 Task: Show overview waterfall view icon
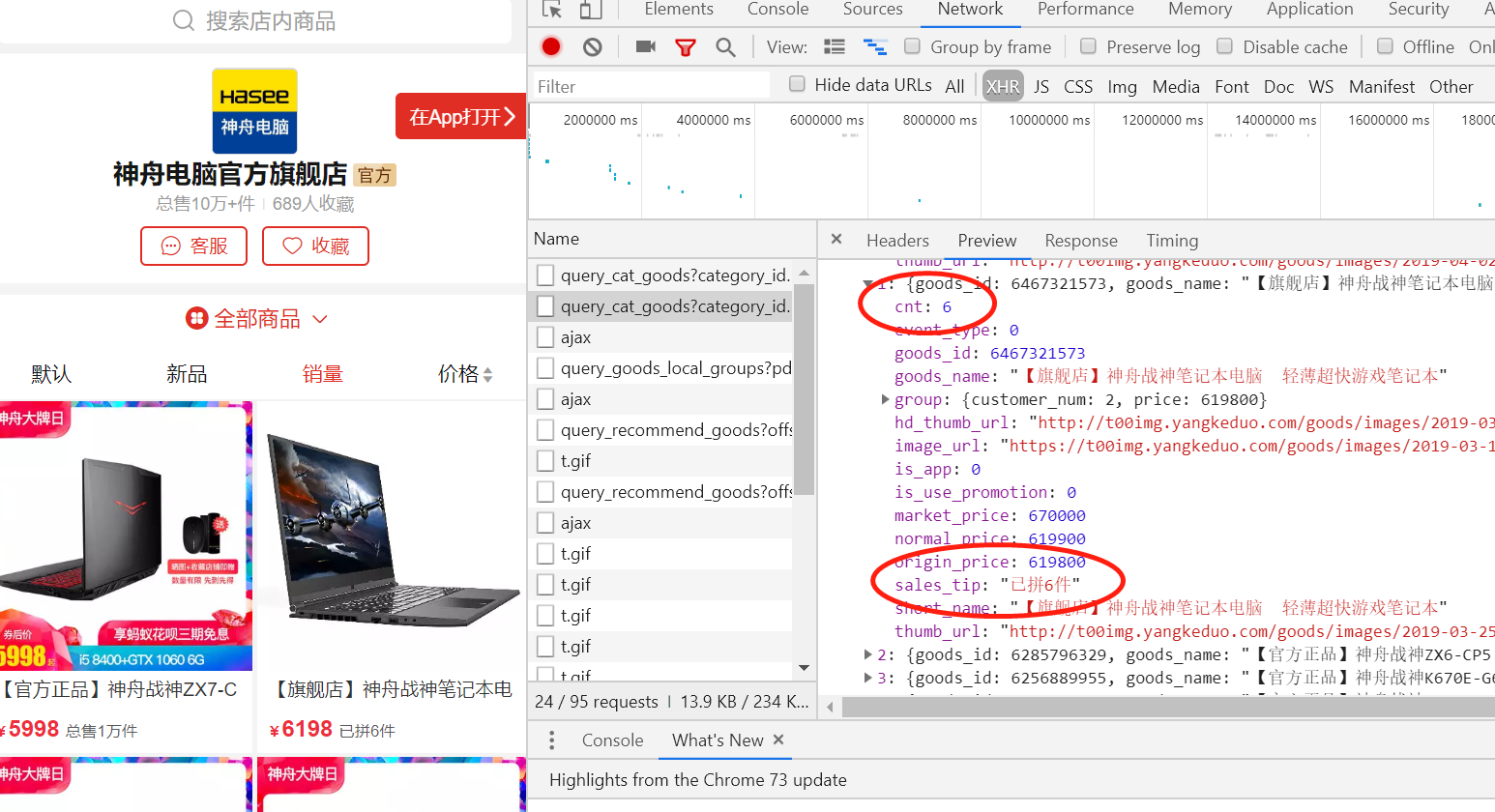point(875,46)
